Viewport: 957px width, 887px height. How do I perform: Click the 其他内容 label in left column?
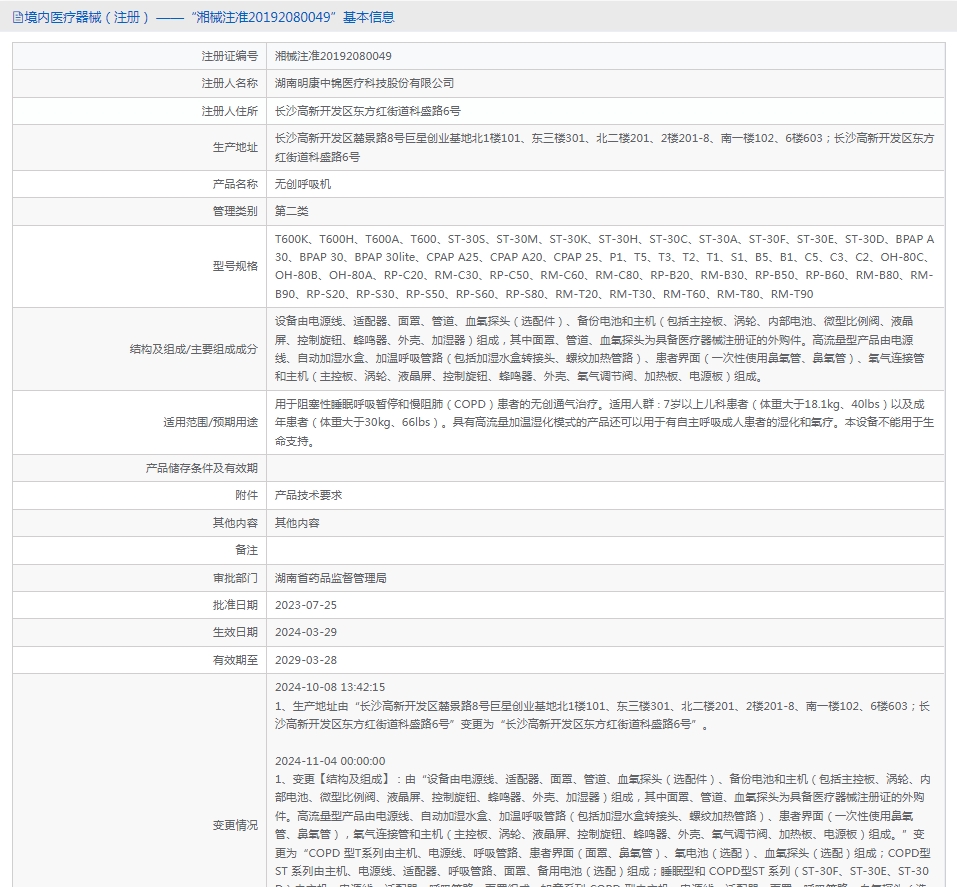click(235, 523)
